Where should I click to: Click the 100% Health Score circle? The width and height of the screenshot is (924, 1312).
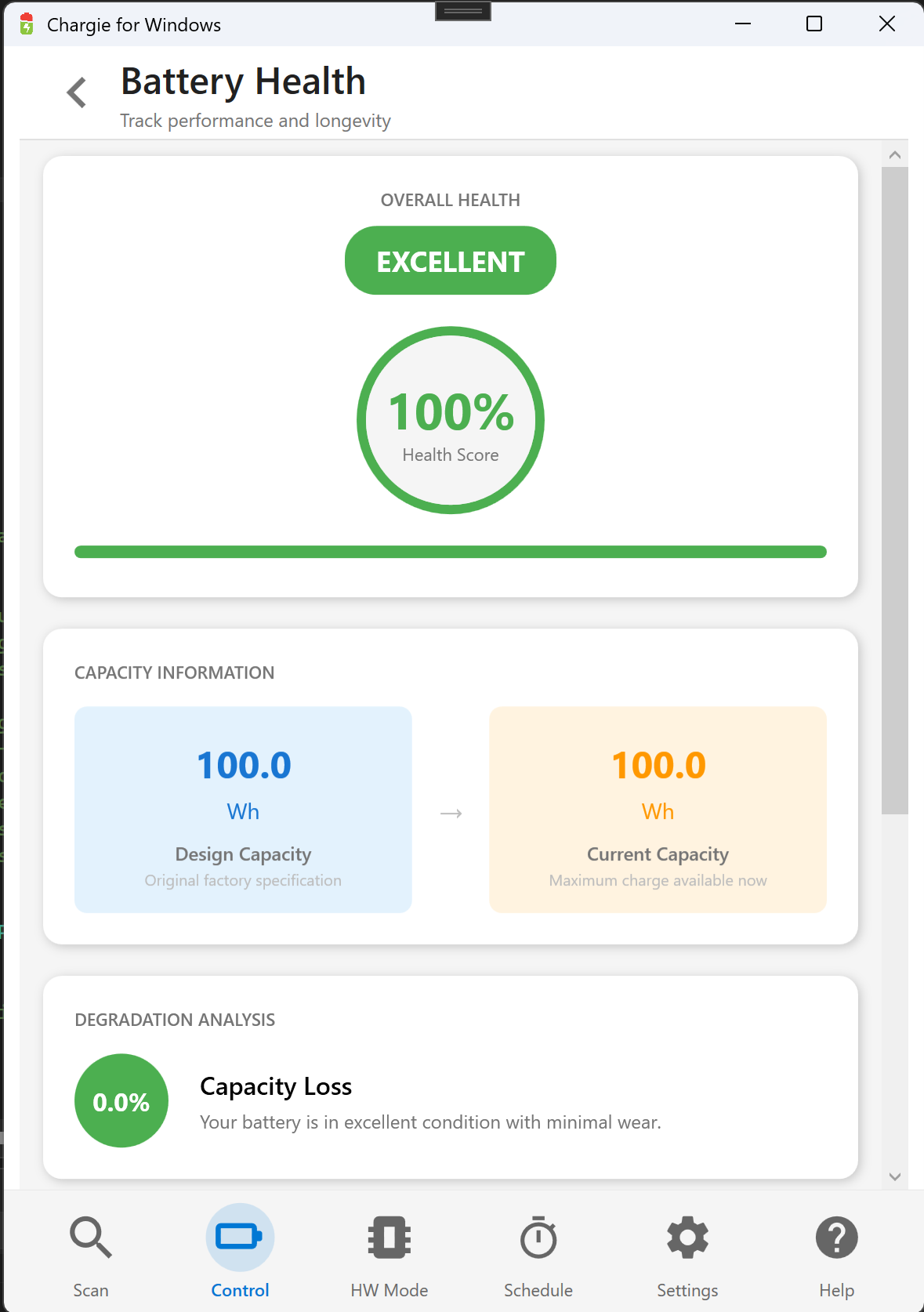pos(451,420)
